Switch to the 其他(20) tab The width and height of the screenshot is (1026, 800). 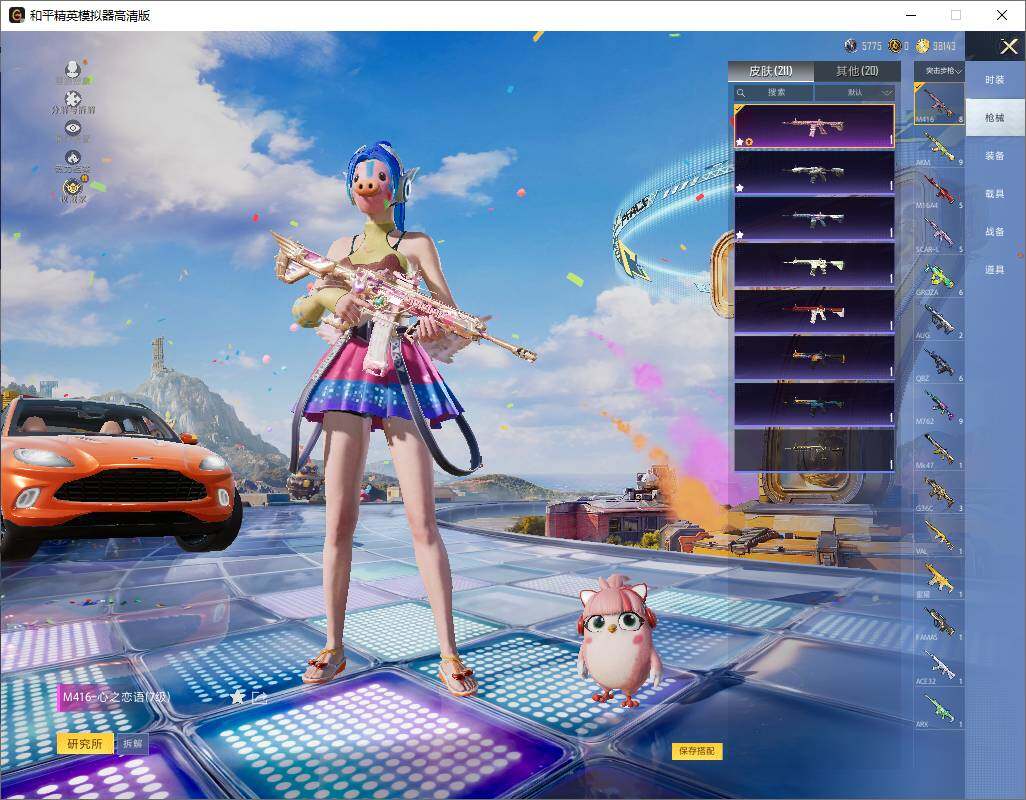(x=857, y=71)
